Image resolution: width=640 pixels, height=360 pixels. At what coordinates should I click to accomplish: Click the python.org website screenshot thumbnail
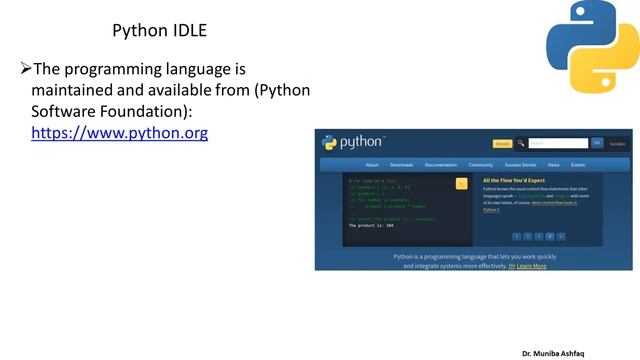473,200
